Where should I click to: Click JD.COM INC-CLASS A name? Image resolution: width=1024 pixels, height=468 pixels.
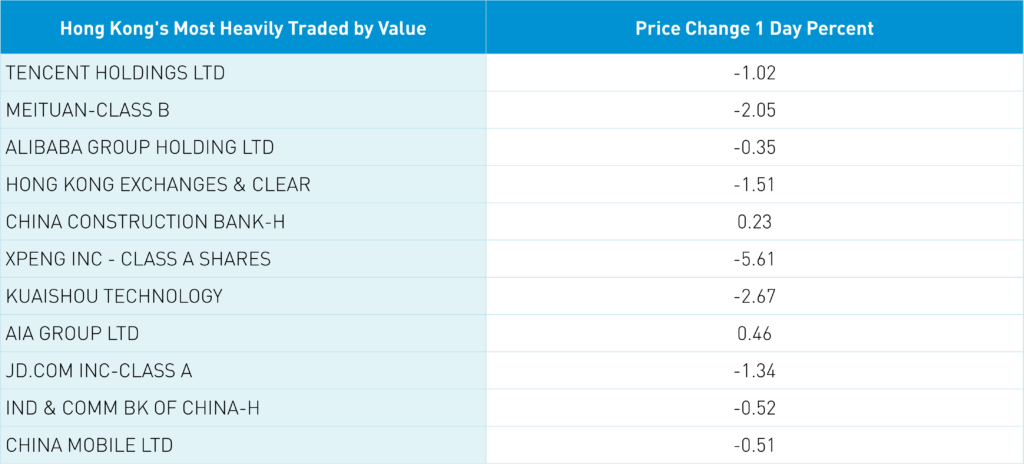click(99, 371)
